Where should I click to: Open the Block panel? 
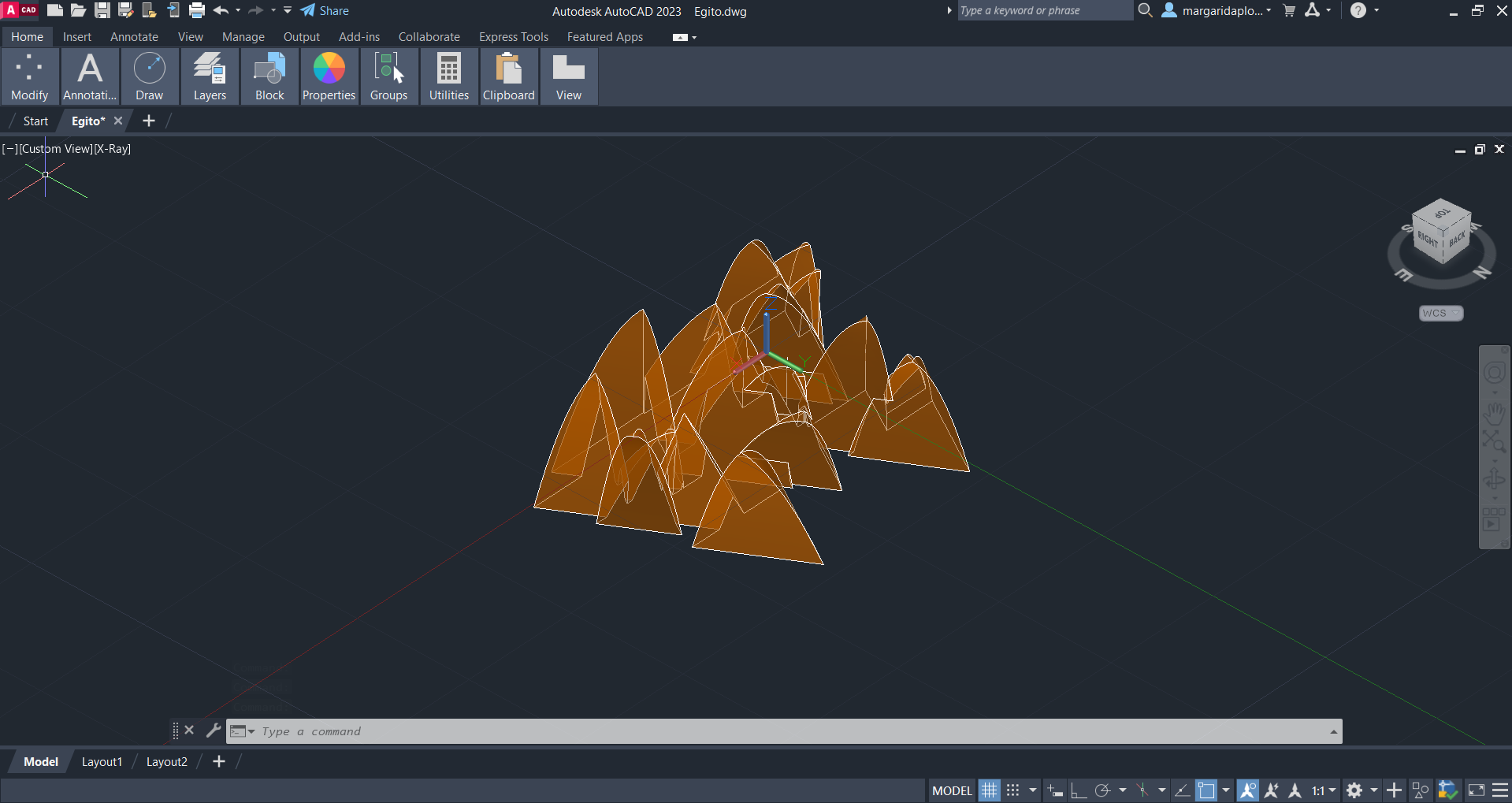(x=269, y=76)
